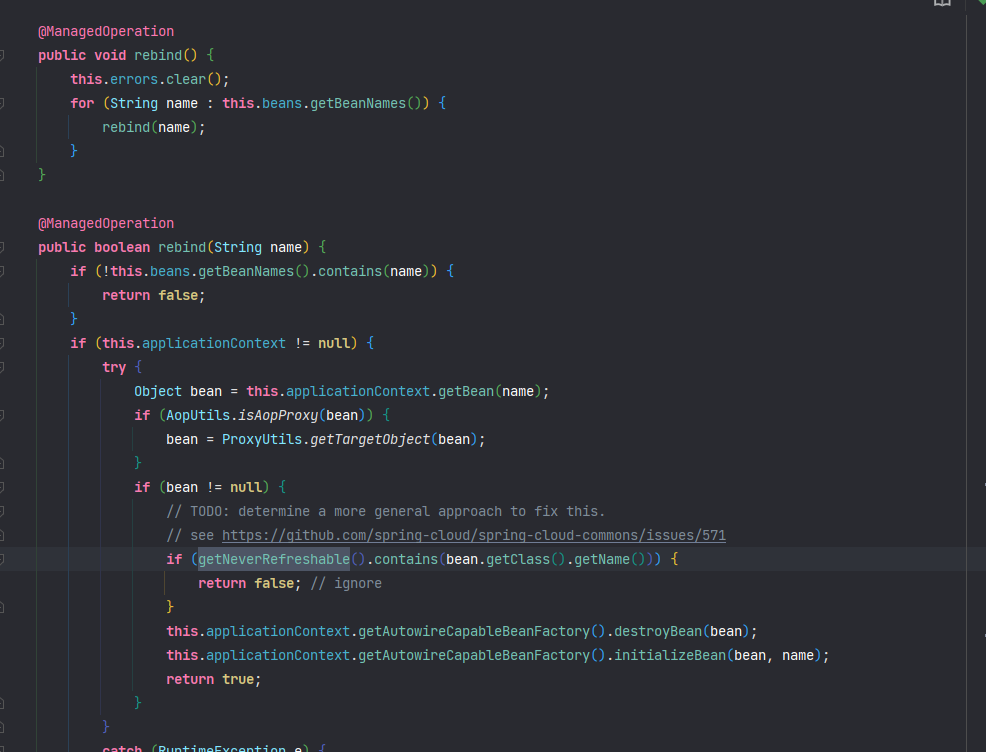Screen dimensions: 986x752
Task: Collapse fold at 'if (this.applicationContext != null)' line
Action: point(2,343)
